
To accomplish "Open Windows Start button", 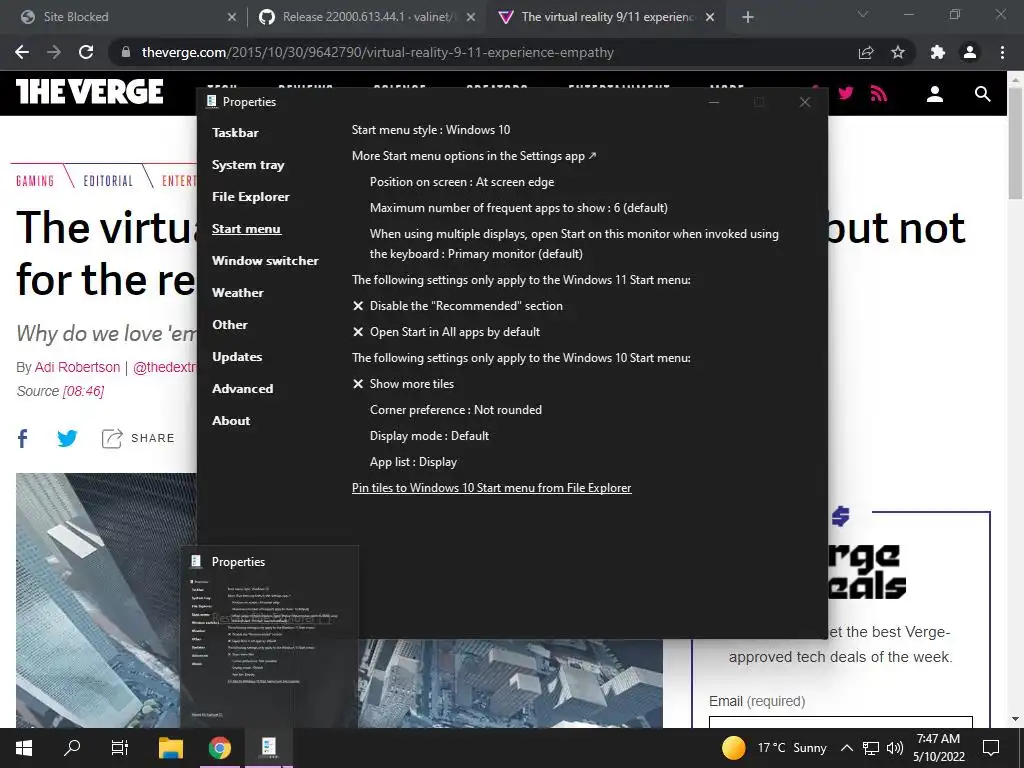I will click(24, 748).
